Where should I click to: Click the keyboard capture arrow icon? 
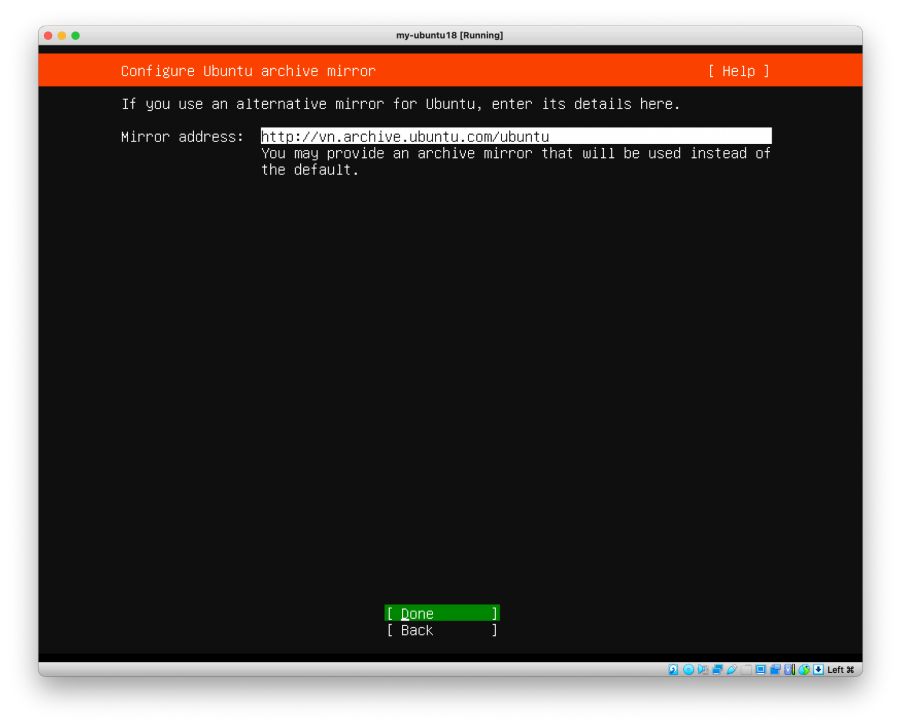pos(818,669)
